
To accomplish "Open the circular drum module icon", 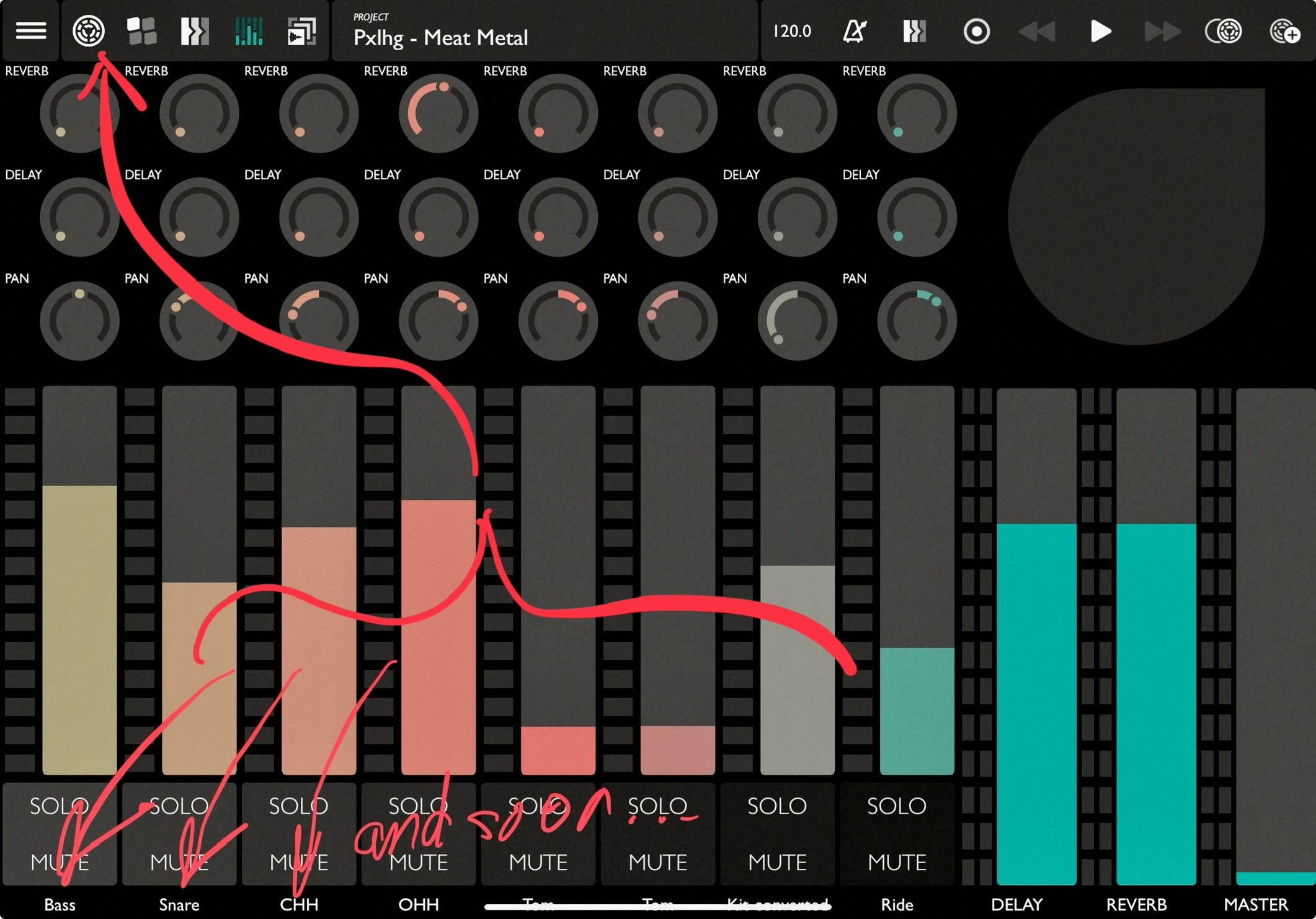I will [x=88, y=30].
